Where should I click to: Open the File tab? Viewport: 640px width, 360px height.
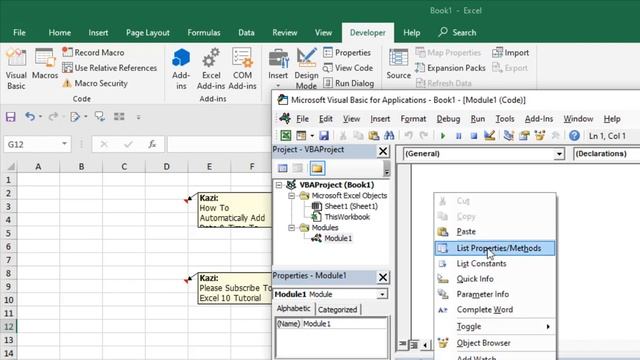[19, 33]
